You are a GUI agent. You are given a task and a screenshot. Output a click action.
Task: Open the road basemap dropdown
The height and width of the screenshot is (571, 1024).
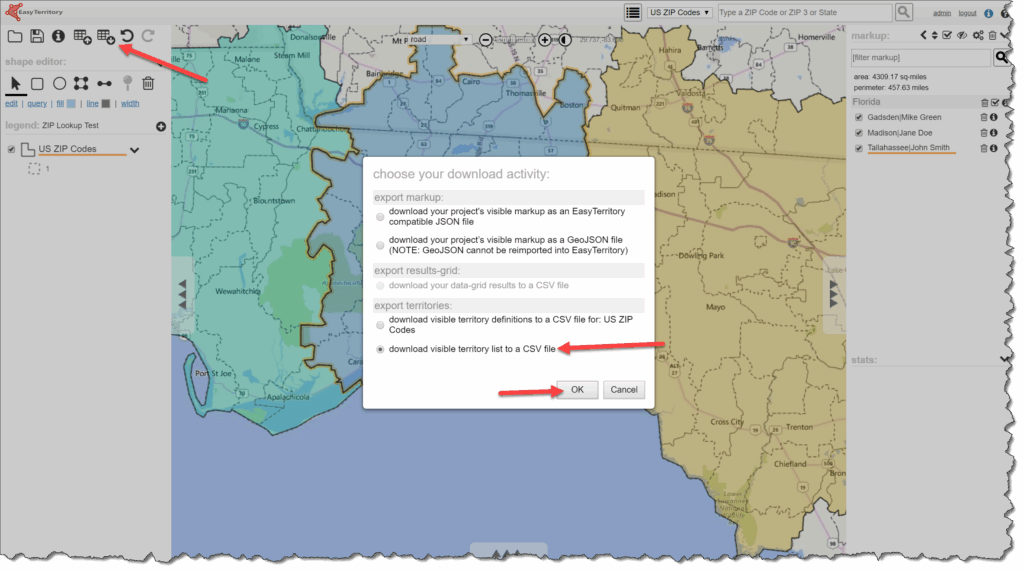coord(439,40)
